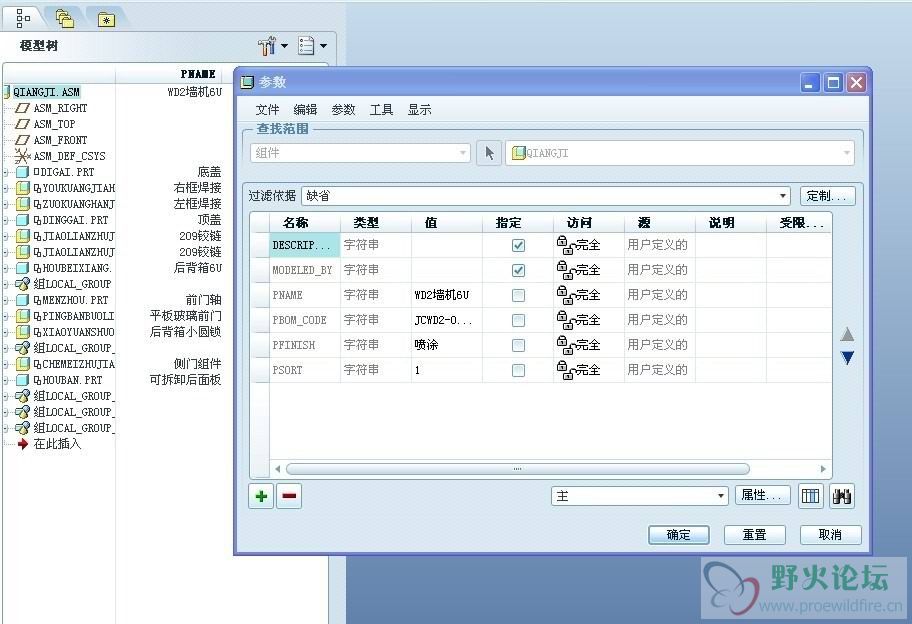This screenshot has width=912, height=624.
Task: Click the access lock icon in the DESCRIP row
Action: (564, 244)
